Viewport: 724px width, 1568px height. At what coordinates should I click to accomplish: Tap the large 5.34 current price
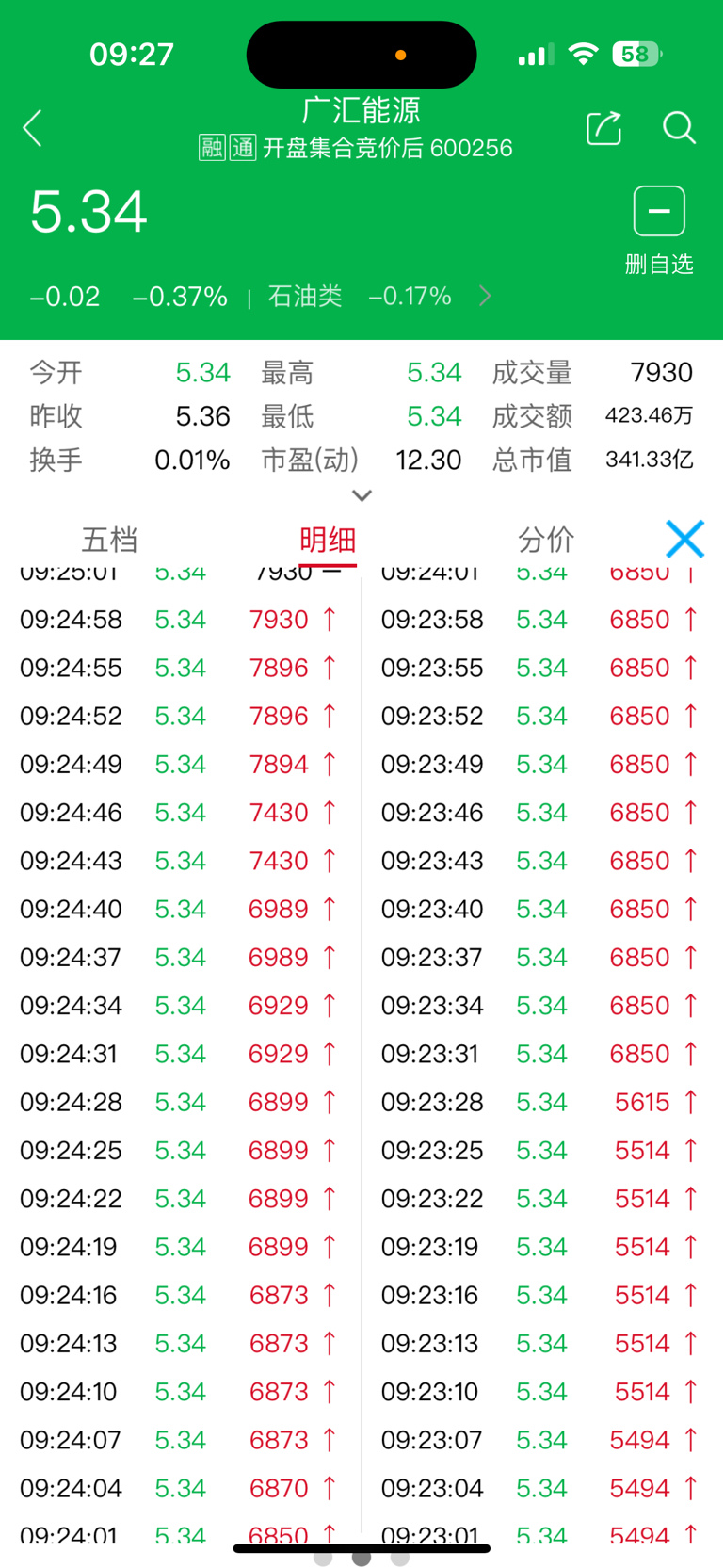pyautogui.click(x=88, y=212)
